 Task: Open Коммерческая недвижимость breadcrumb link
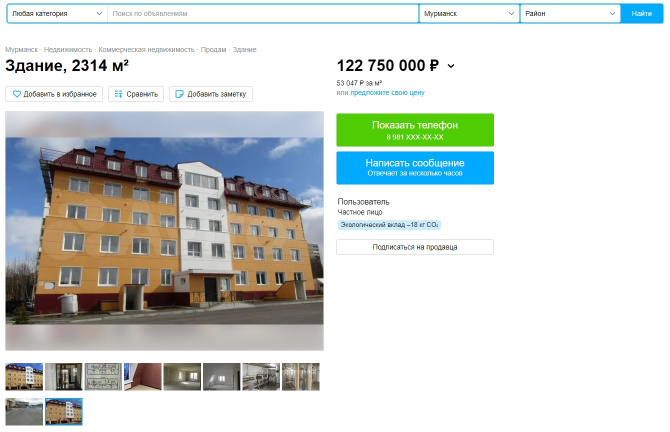click(146, 50)
